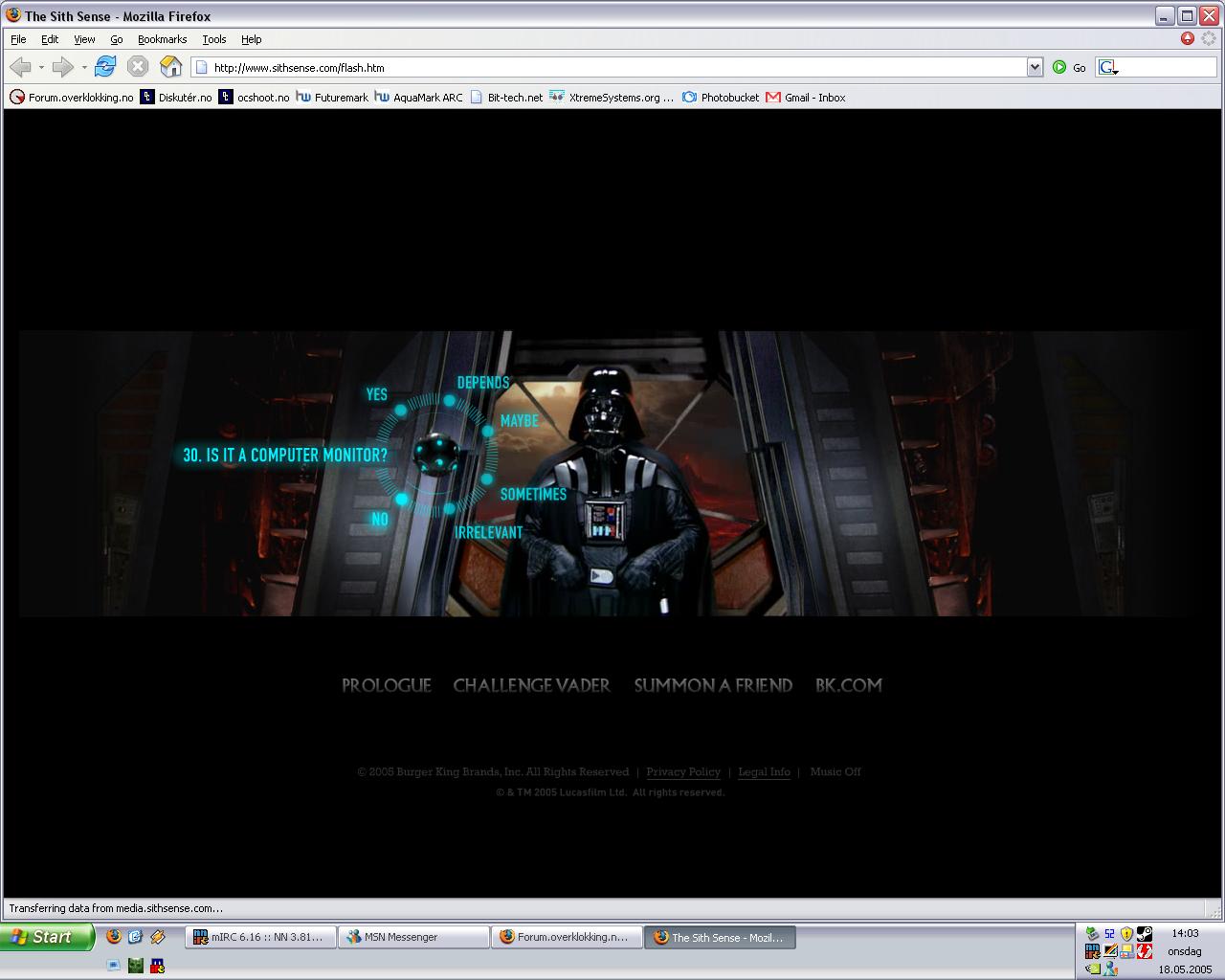Open the Gmail - Inbox bookmark
This screenshot has height=980, width=1225.
[x=806, y=98]
